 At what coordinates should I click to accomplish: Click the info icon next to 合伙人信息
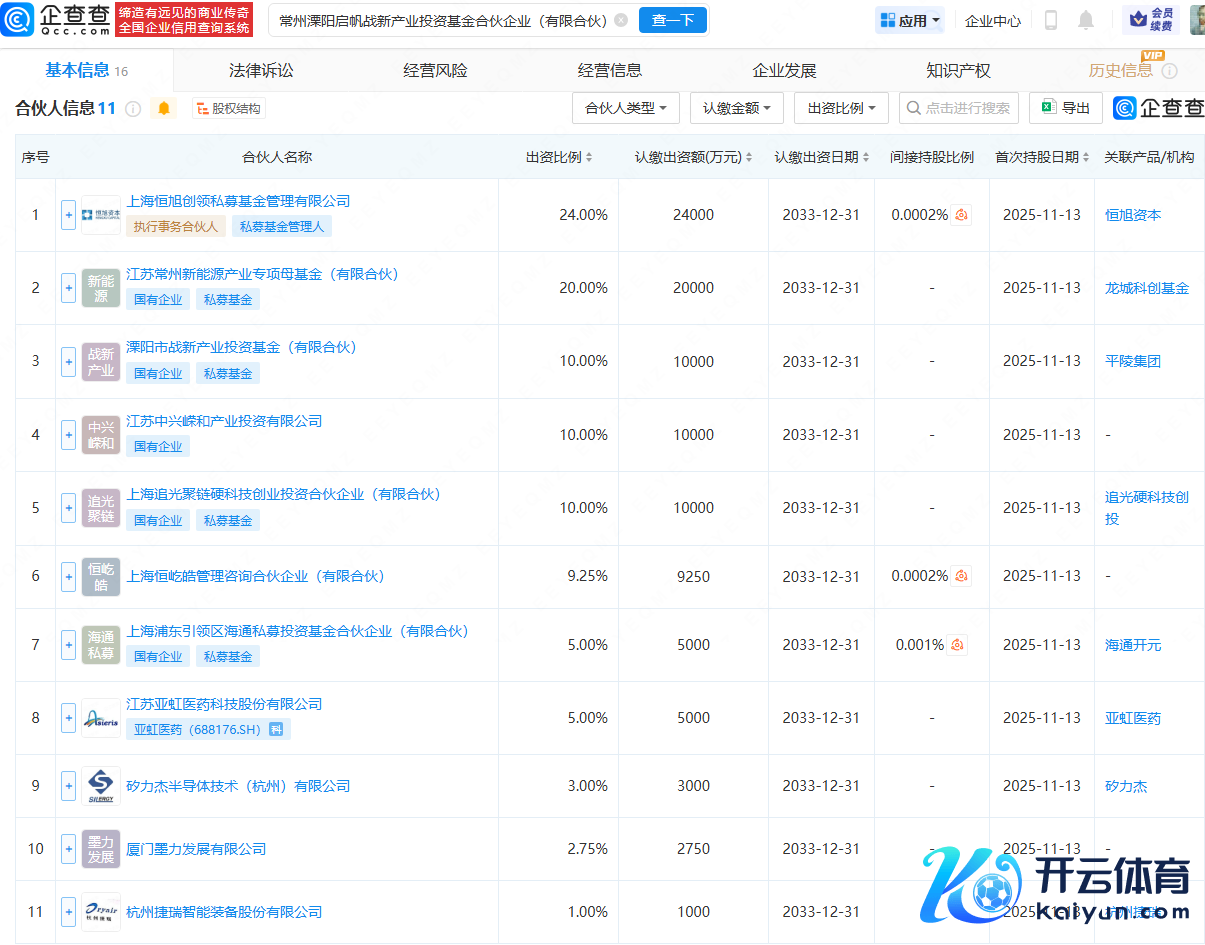point(133,109)
